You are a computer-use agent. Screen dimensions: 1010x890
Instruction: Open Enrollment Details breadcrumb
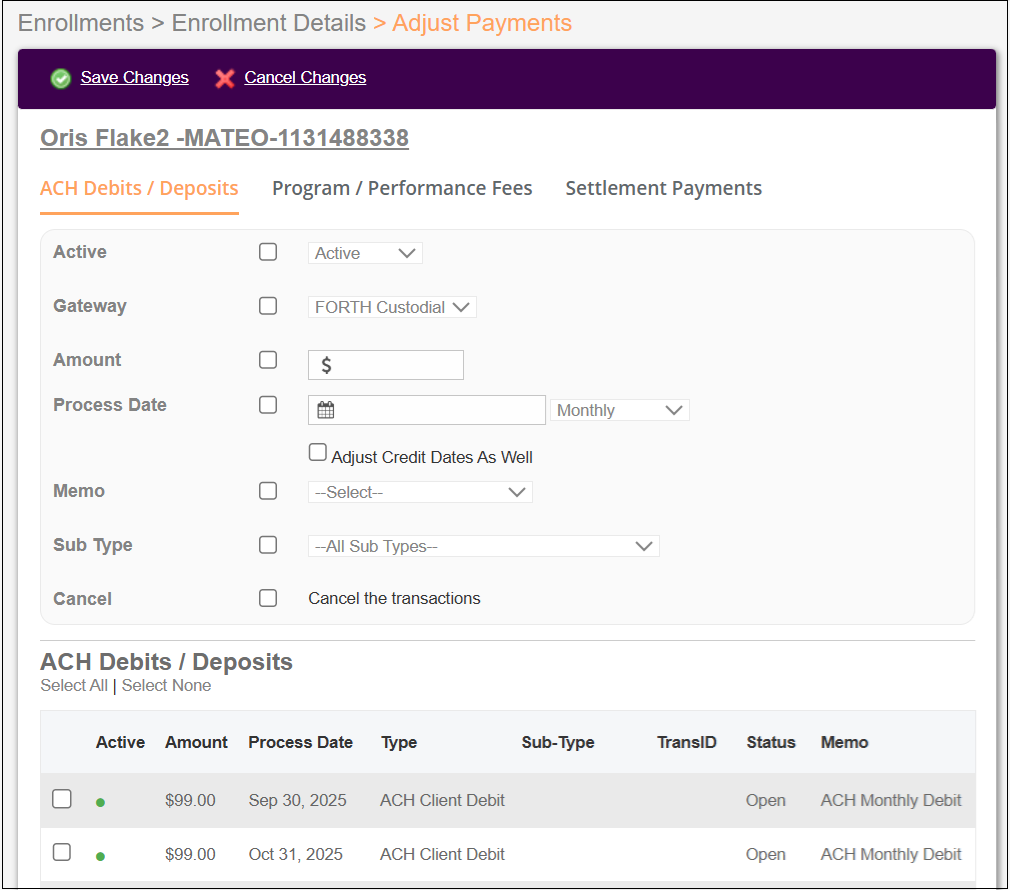tap(269, 23)
